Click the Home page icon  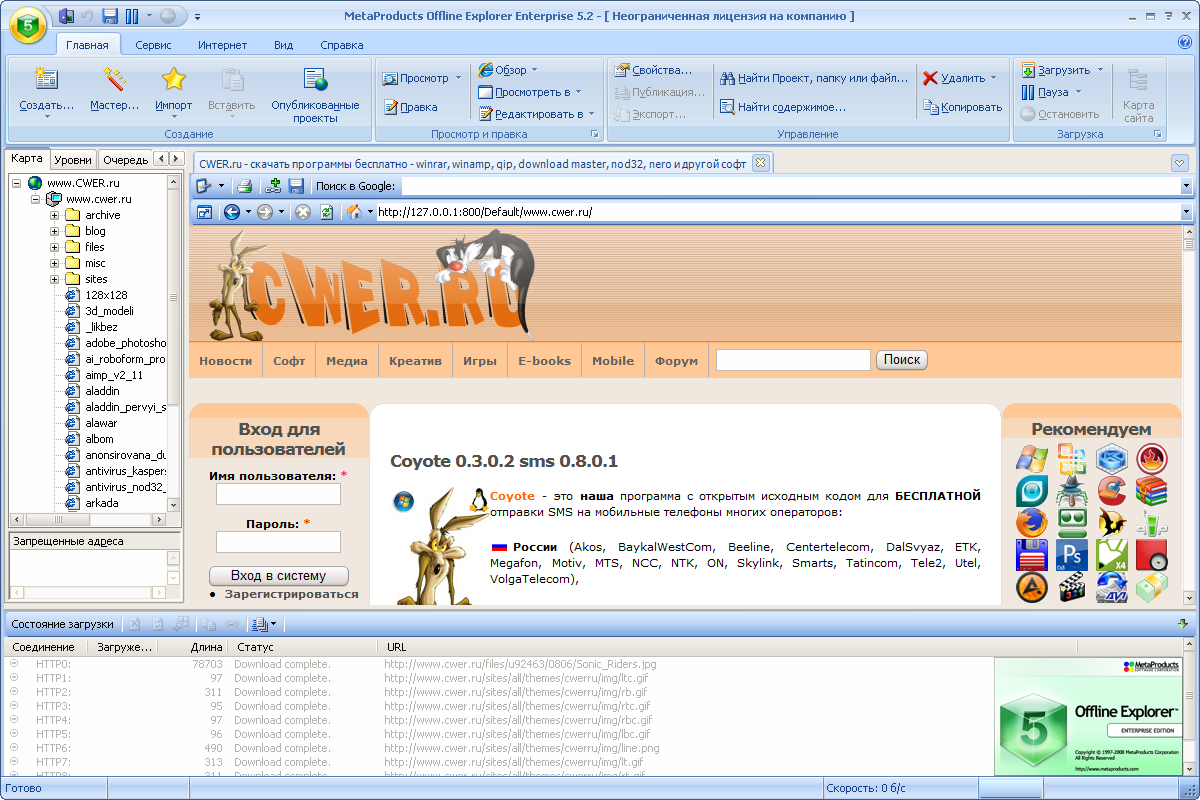coord(353,212)
